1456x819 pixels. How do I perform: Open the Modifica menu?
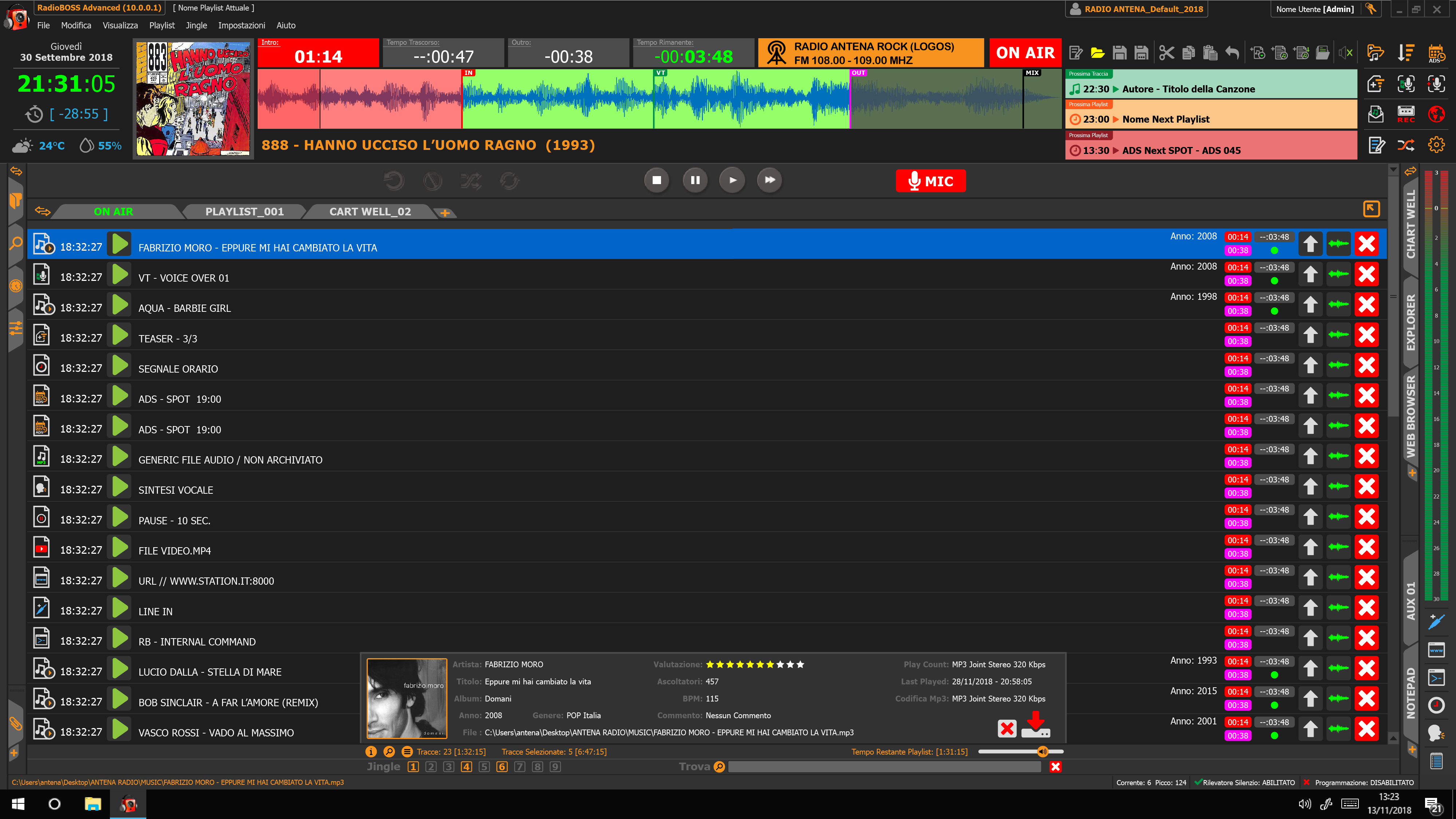76,25
